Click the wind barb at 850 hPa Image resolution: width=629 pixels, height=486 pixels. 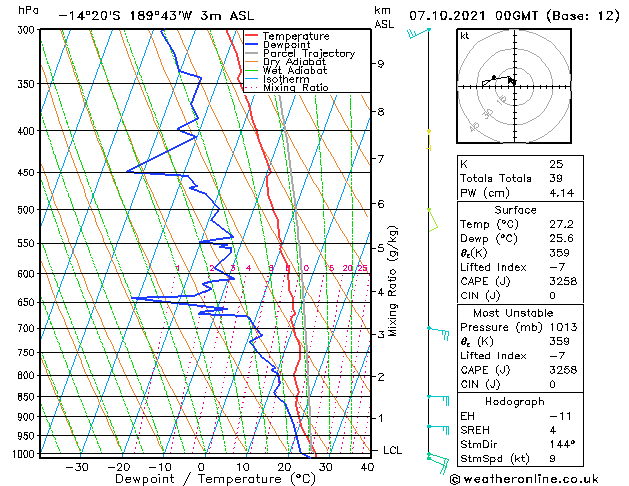[x=438, y=401]
